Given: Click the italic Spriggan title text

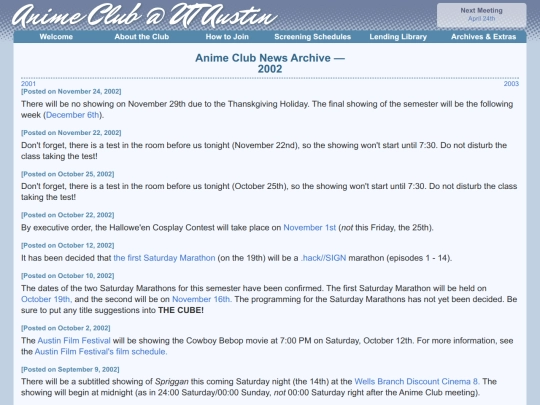Looking at the screenshot, I should (x=172, y=382).
